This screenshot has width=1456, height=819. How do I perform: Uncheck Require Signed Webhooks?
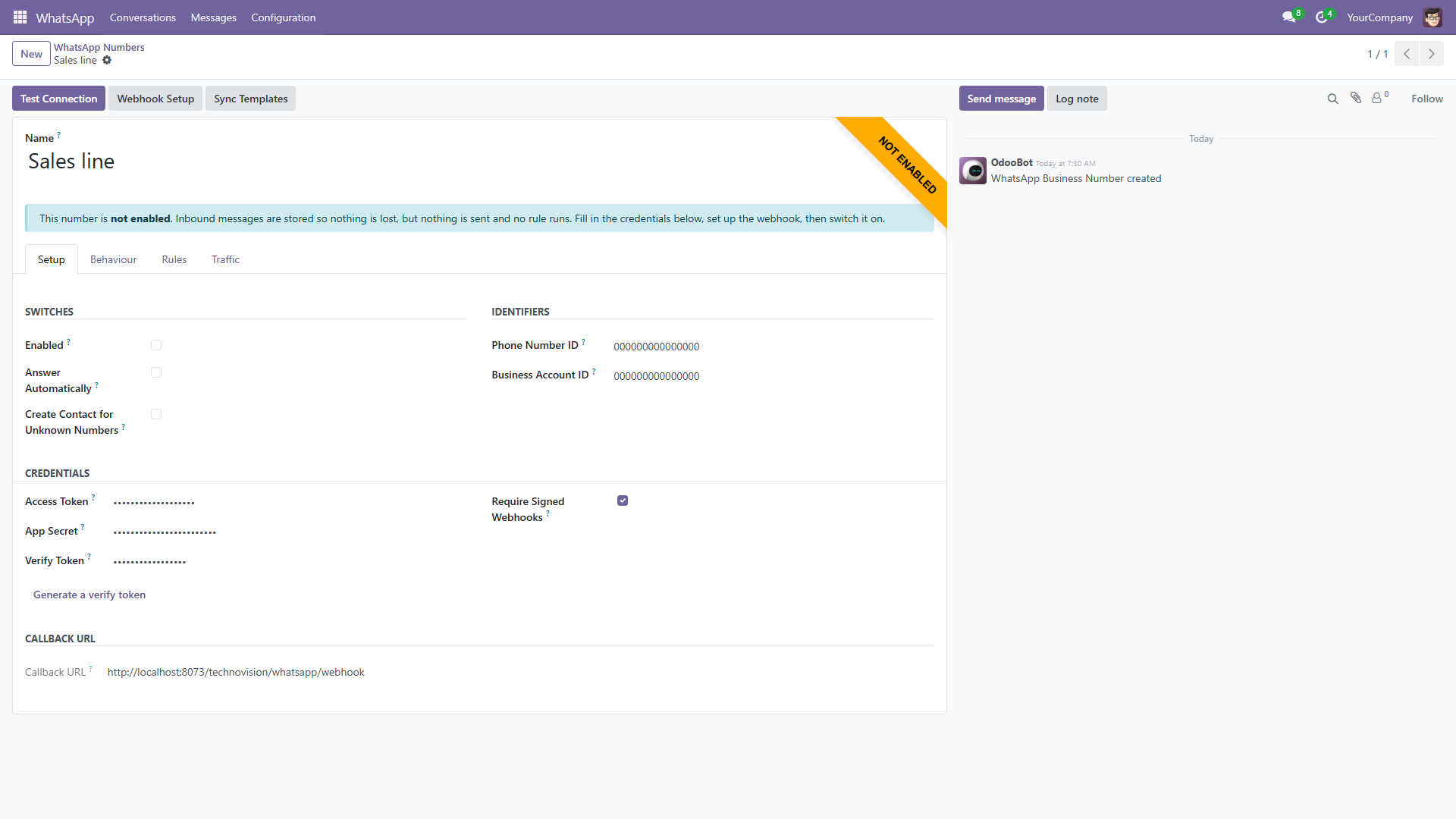point(623,500)
